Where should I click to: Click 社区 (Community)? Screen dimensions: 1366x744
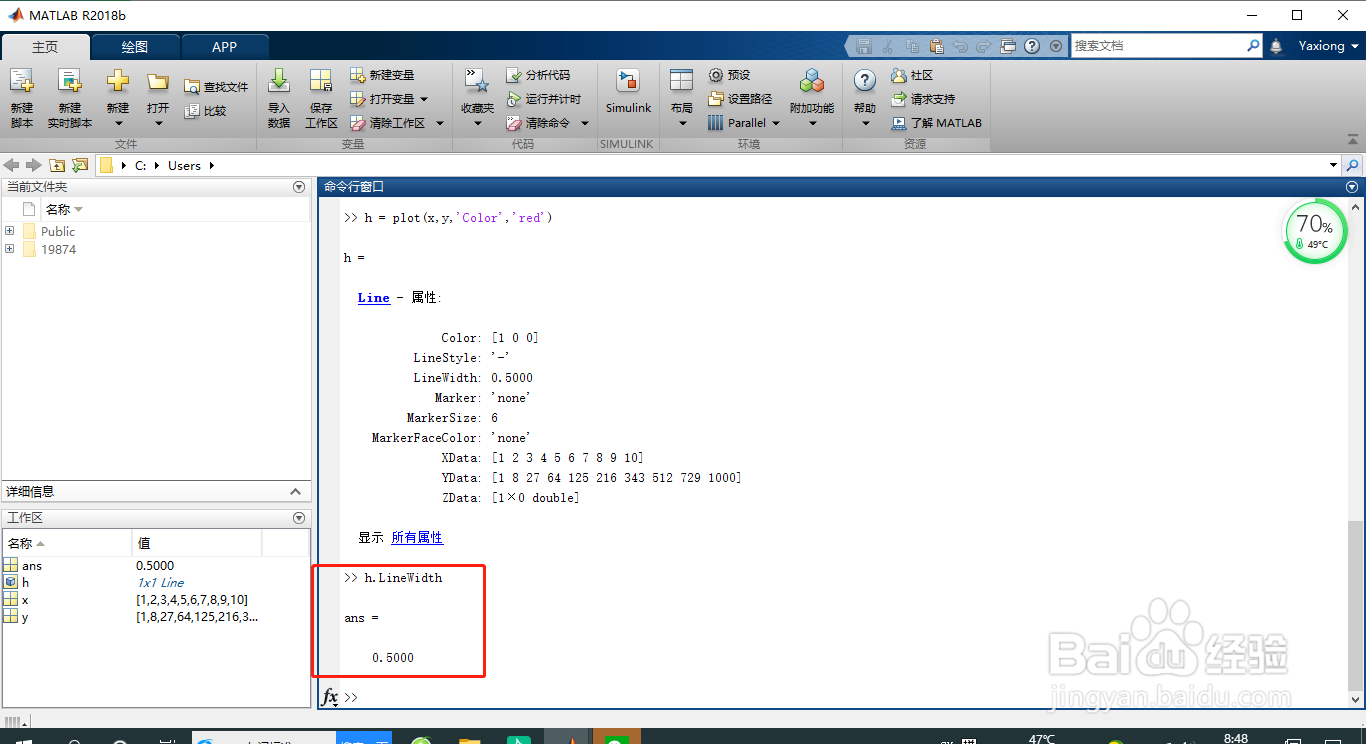[911, 75]
